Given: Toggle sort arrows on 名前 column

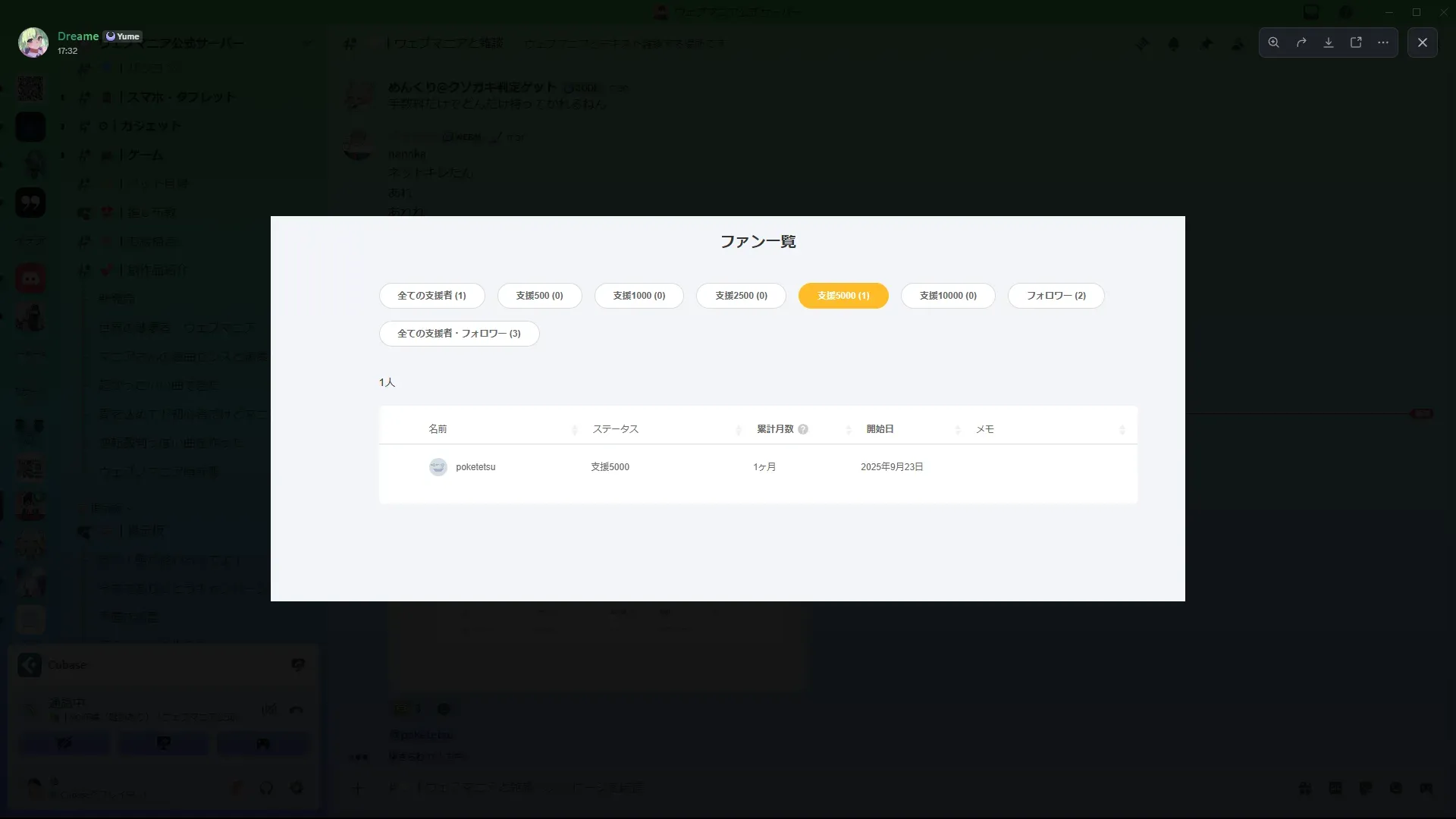Looking at the screenshot, I should (574, 430).
